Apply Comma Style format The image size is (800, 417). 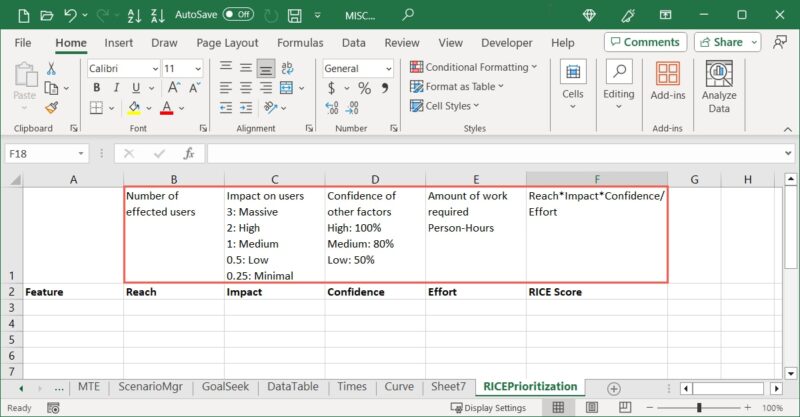(385, 88)
